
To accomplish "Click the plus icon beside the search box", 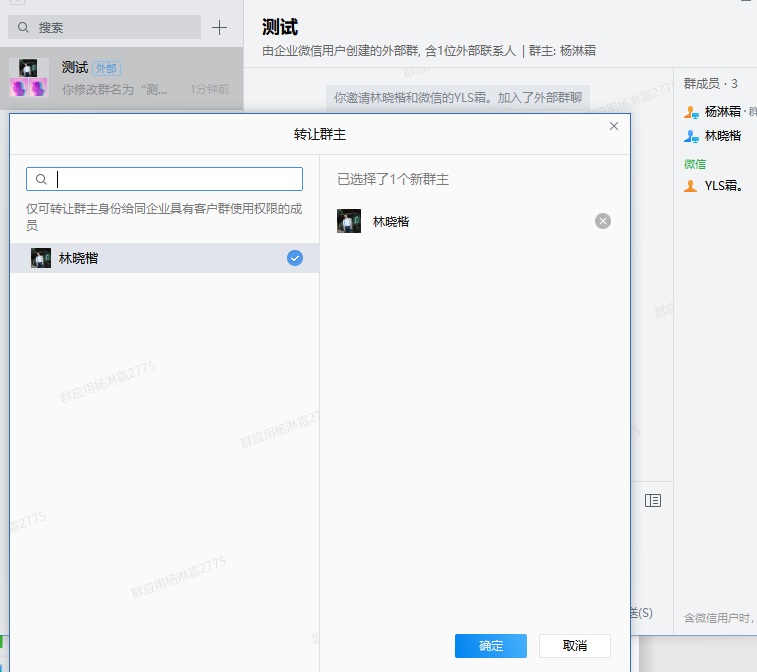I will pyautogui.click(x=220, y=27).
